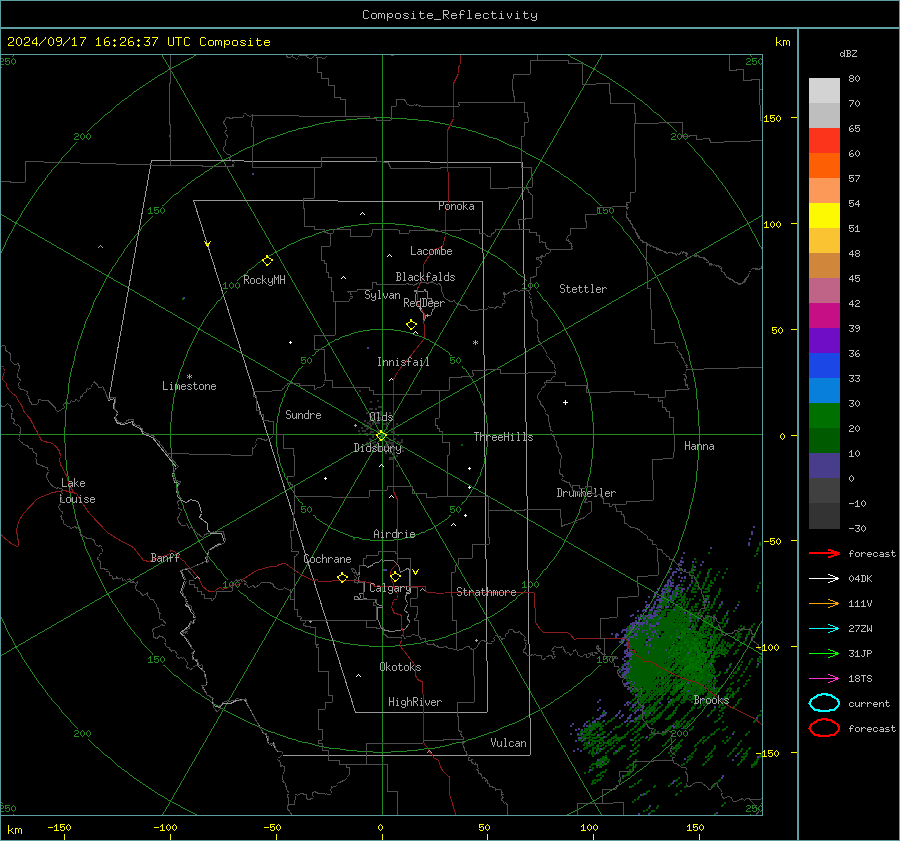This screenshot has height=841, width=900.
Task: Select the Banff label
Action: (x=165, y=557)
